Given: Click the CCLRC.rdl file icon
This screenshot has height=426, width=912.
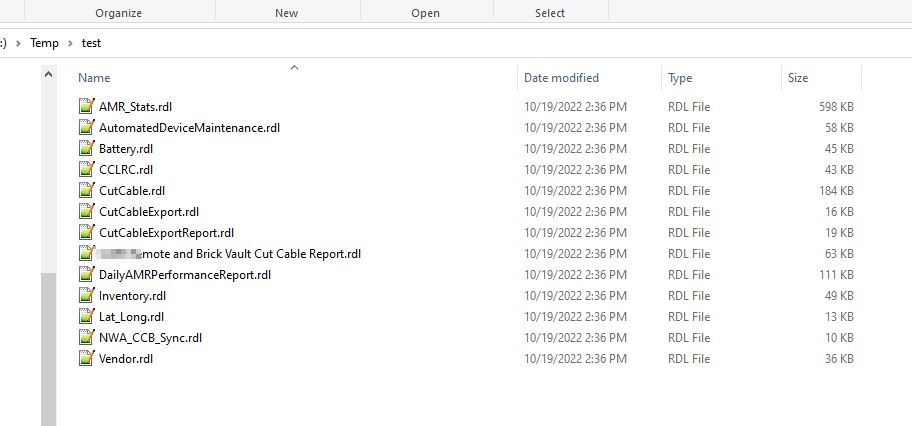Looking at the screenshot, I should pos(86,169).
